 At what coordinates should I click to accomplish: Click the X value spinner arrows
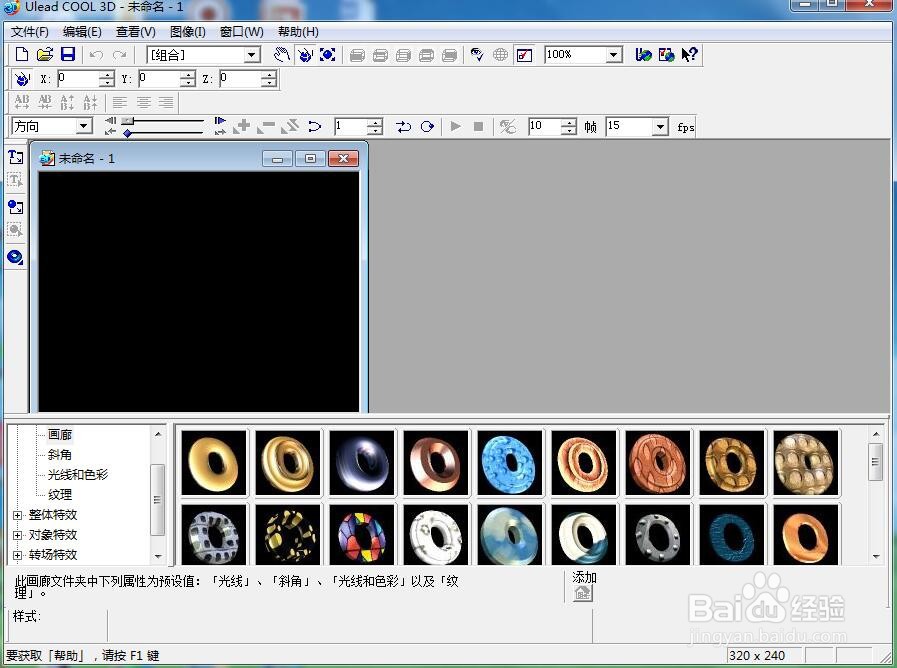[106, 79]
